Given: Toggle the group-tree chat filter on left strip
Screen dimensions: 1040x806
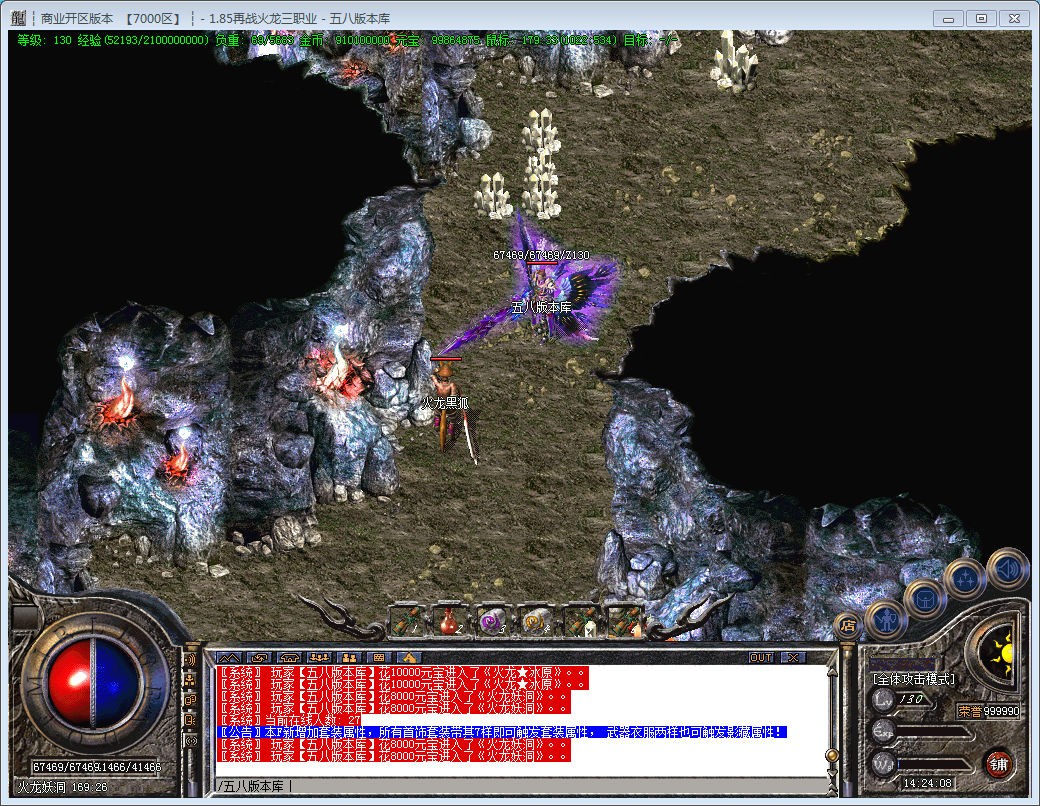Looking at the screenshot, I should pos(190,680).
